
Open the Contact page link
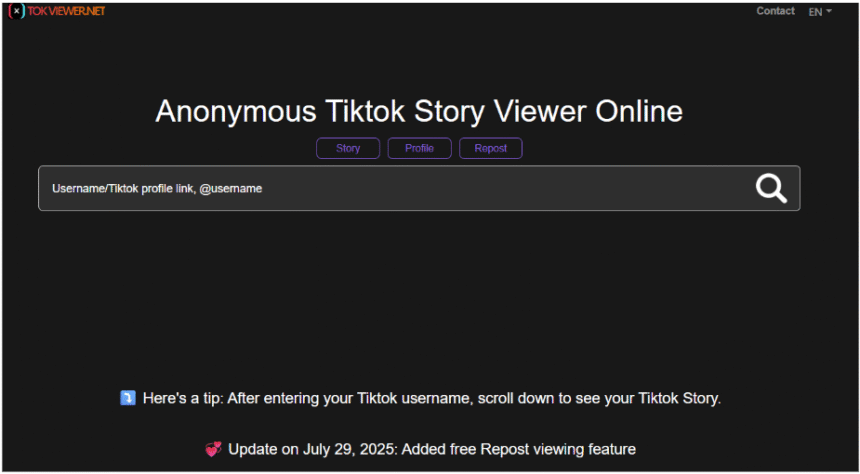pos(775,11)
